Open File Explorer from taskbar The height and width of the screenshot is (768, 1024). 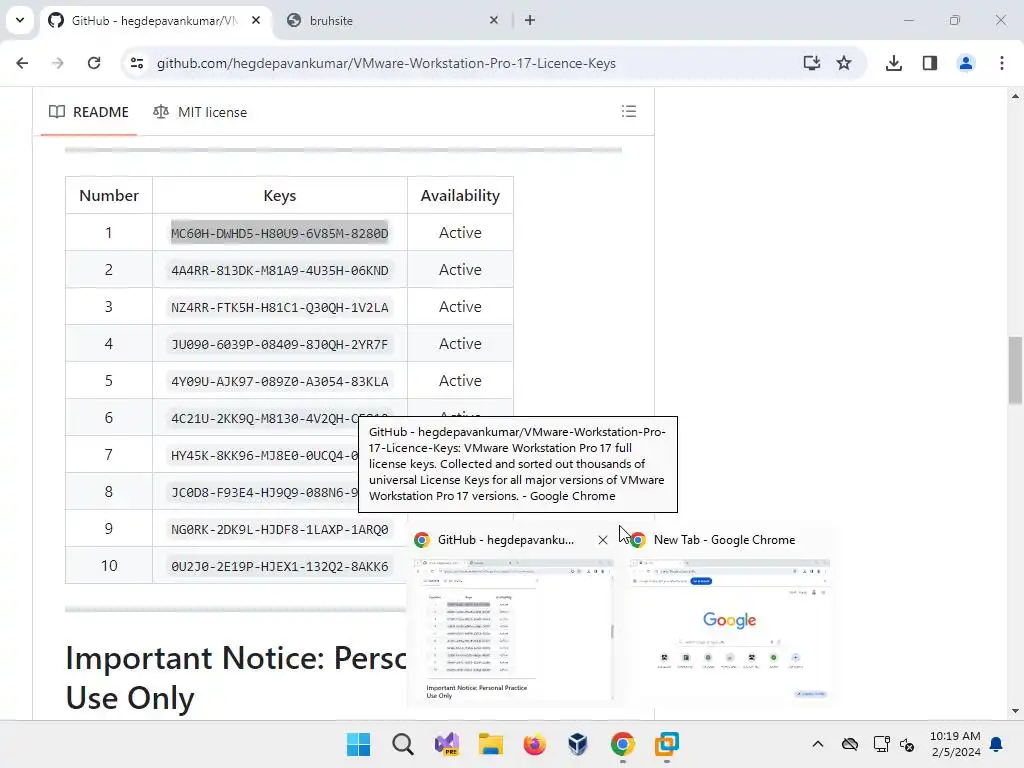(x=490, y=744)
